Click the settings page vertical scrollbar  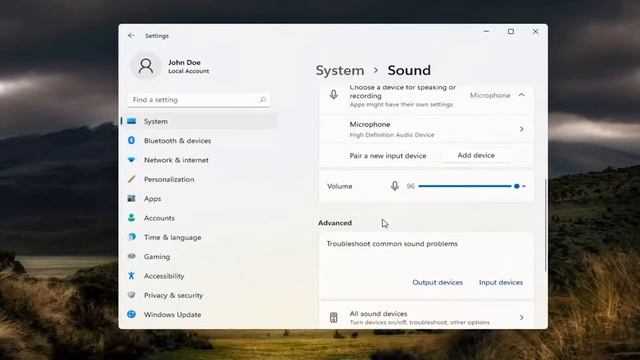546,225
